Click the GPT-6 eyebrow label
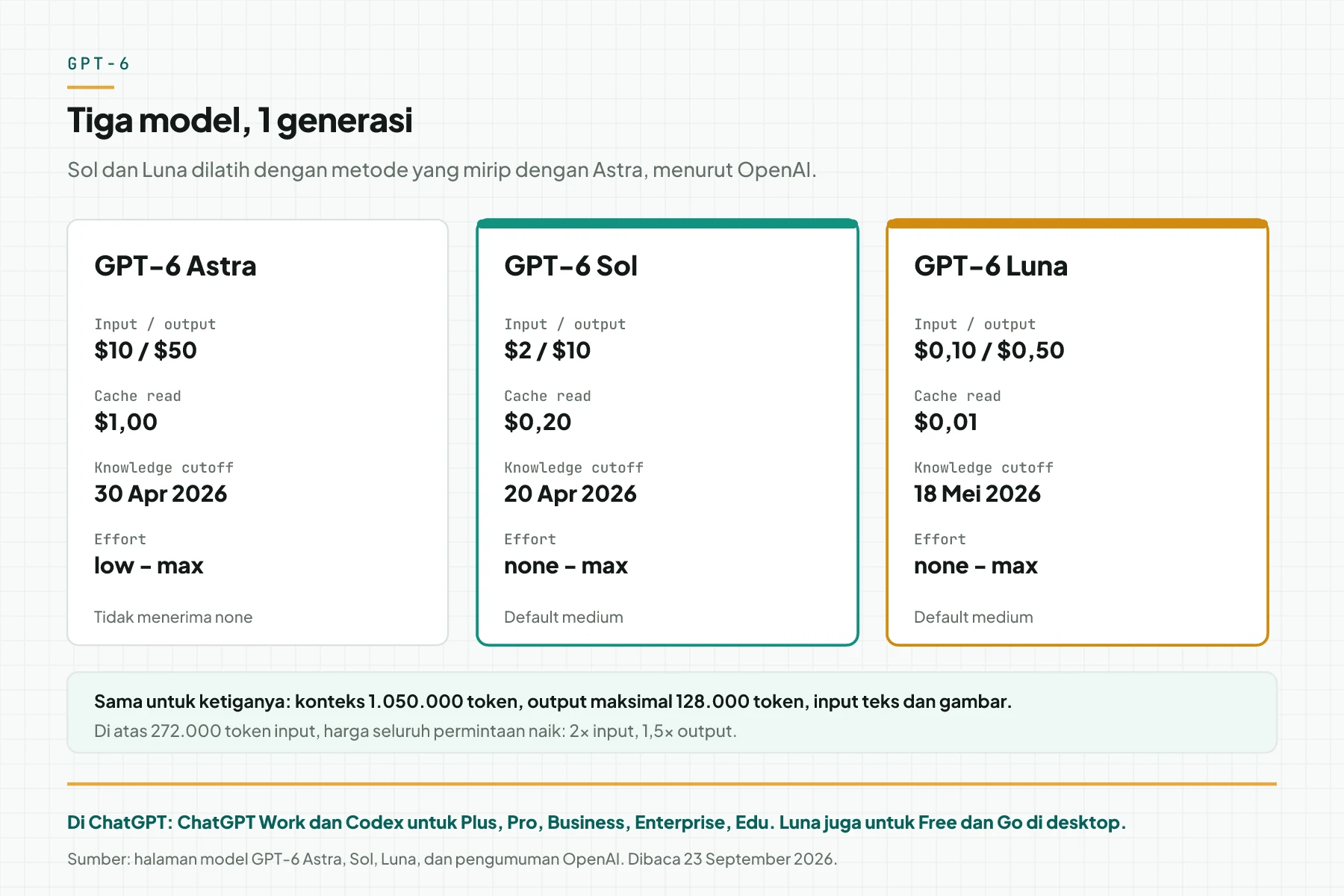 [x=99, y=63]
